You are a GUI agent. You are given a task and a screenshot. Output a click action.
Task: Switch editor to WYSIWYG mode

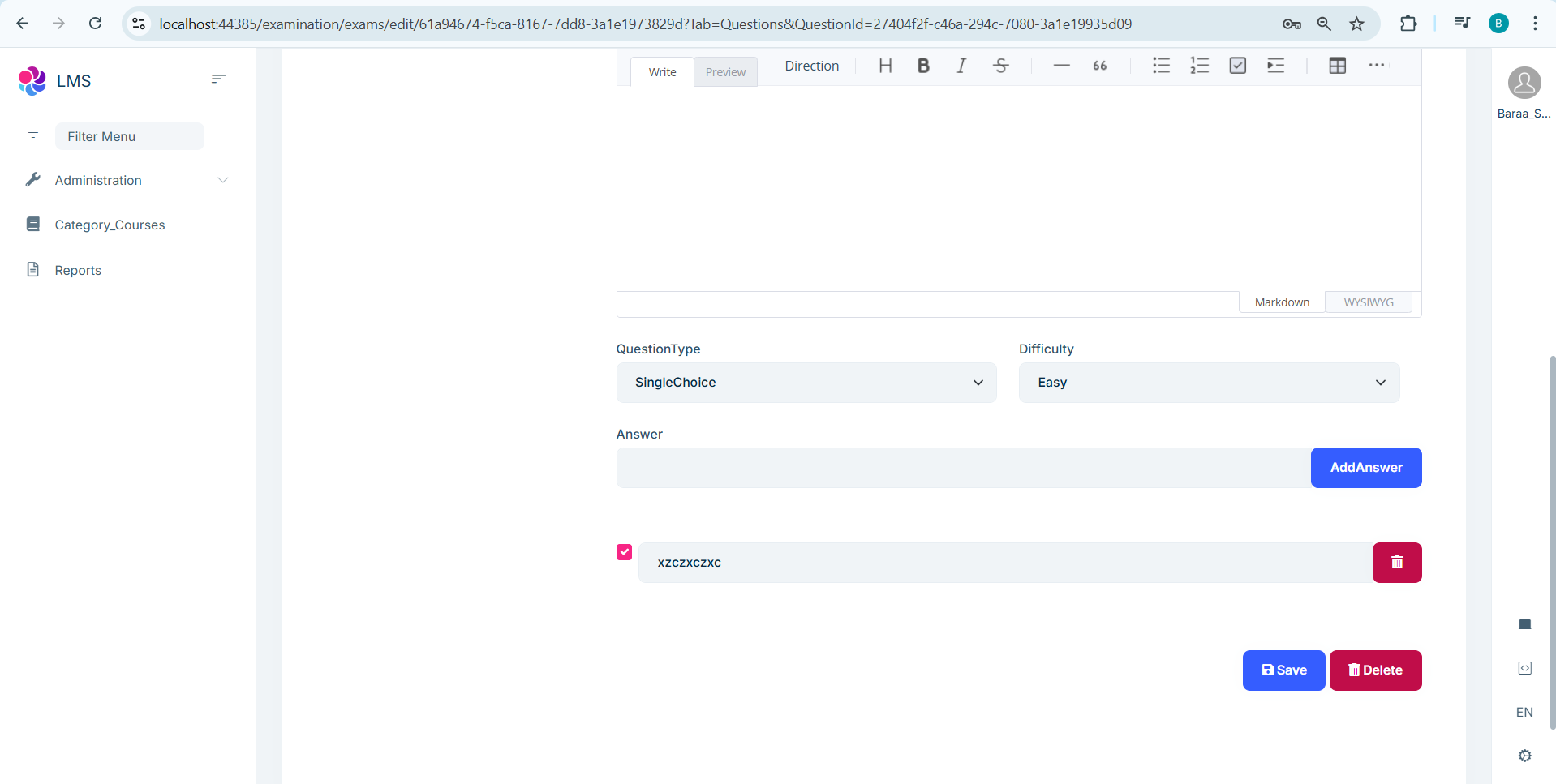click(1368, 302)
